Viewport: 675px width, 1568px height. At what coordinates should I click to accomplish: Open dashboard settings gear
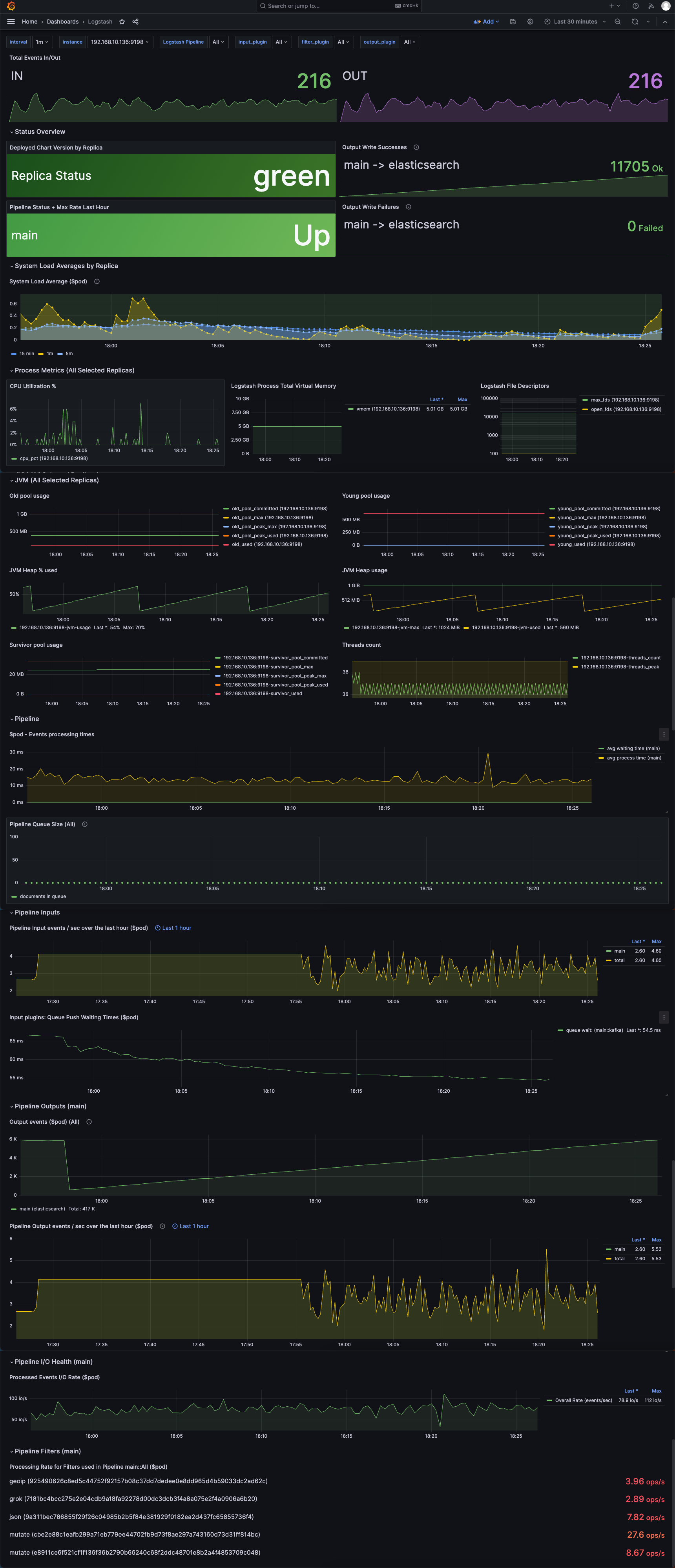tap(530, 21)
